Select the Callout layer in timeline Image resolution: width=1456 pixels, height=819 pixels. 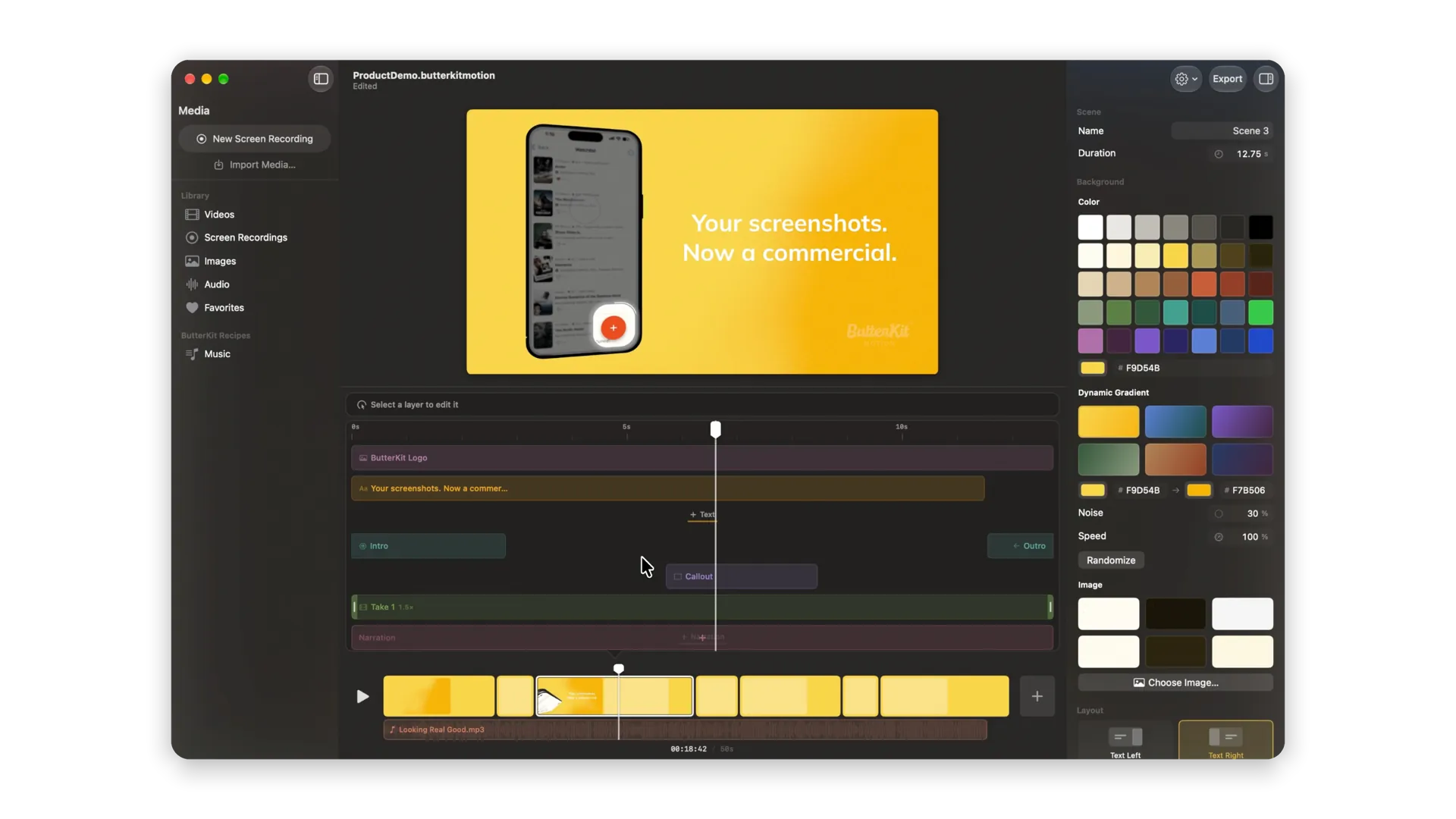[x=741, y=576]
